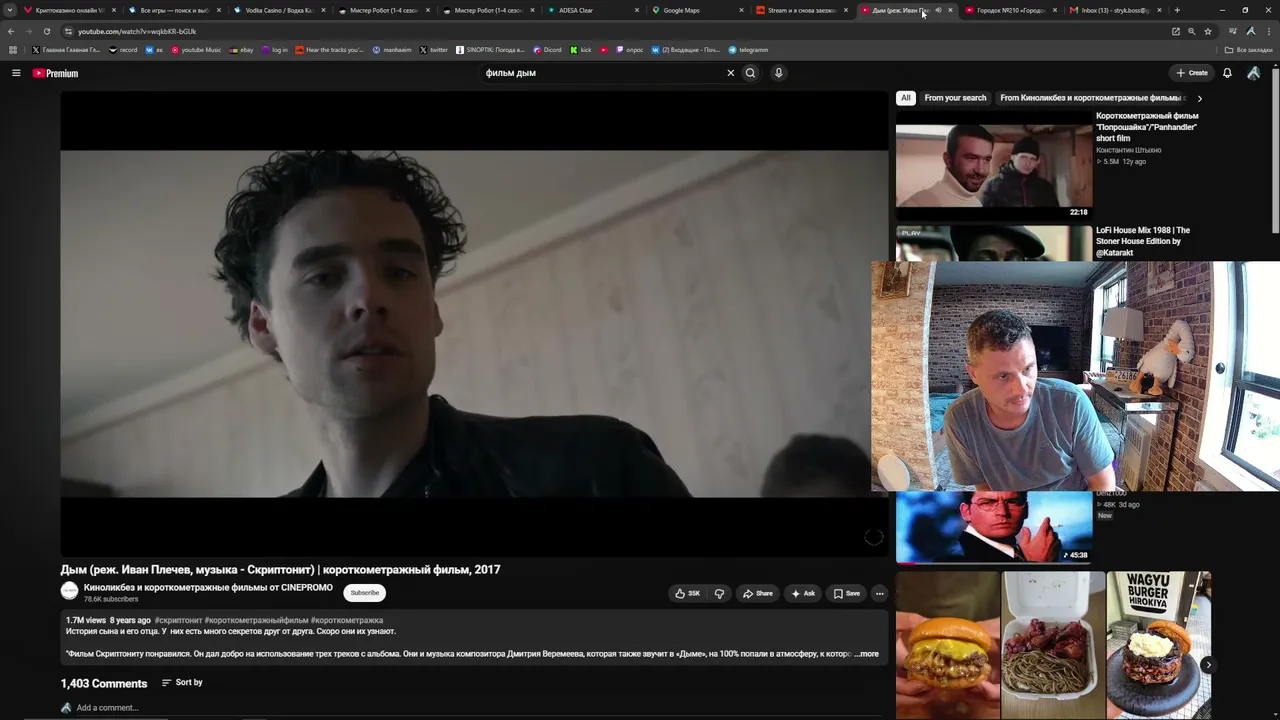
Task: Share the Дым video
Action: (757, 593)
